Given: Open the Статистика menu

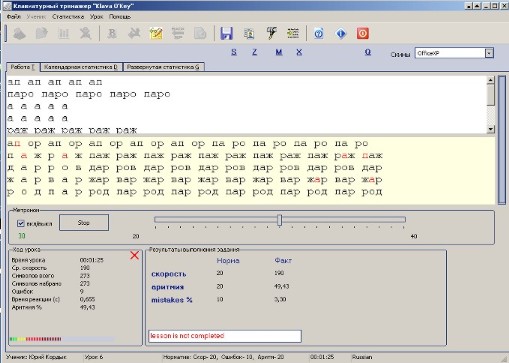Looking at the screenshot, I should 68,17.
